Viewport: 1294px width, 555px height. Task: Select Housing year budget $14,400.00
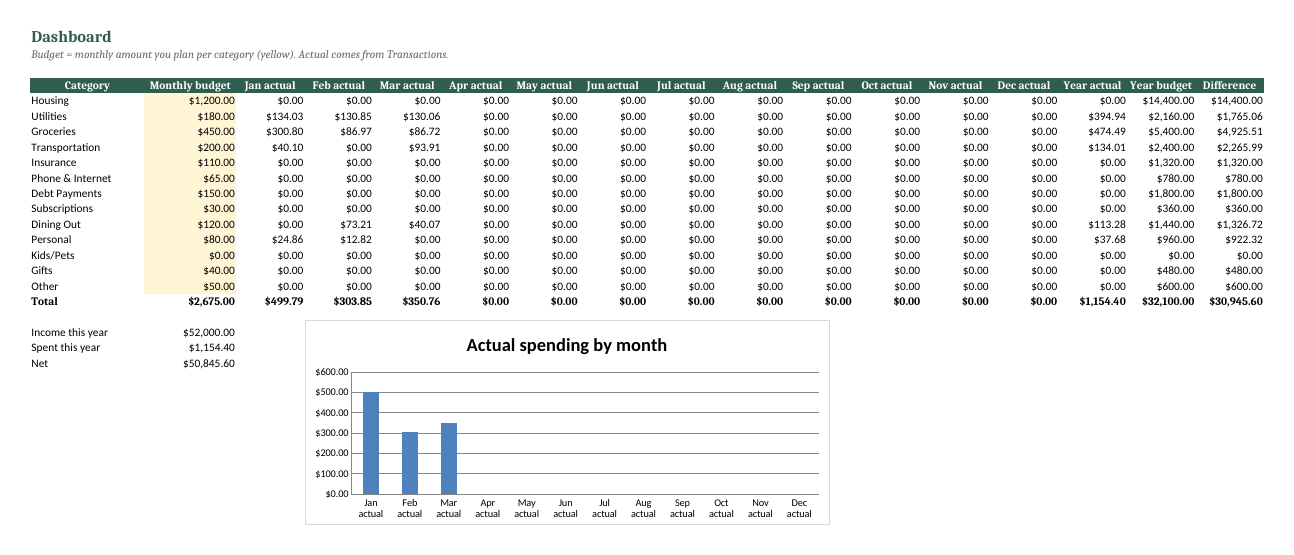[1169, 100]
